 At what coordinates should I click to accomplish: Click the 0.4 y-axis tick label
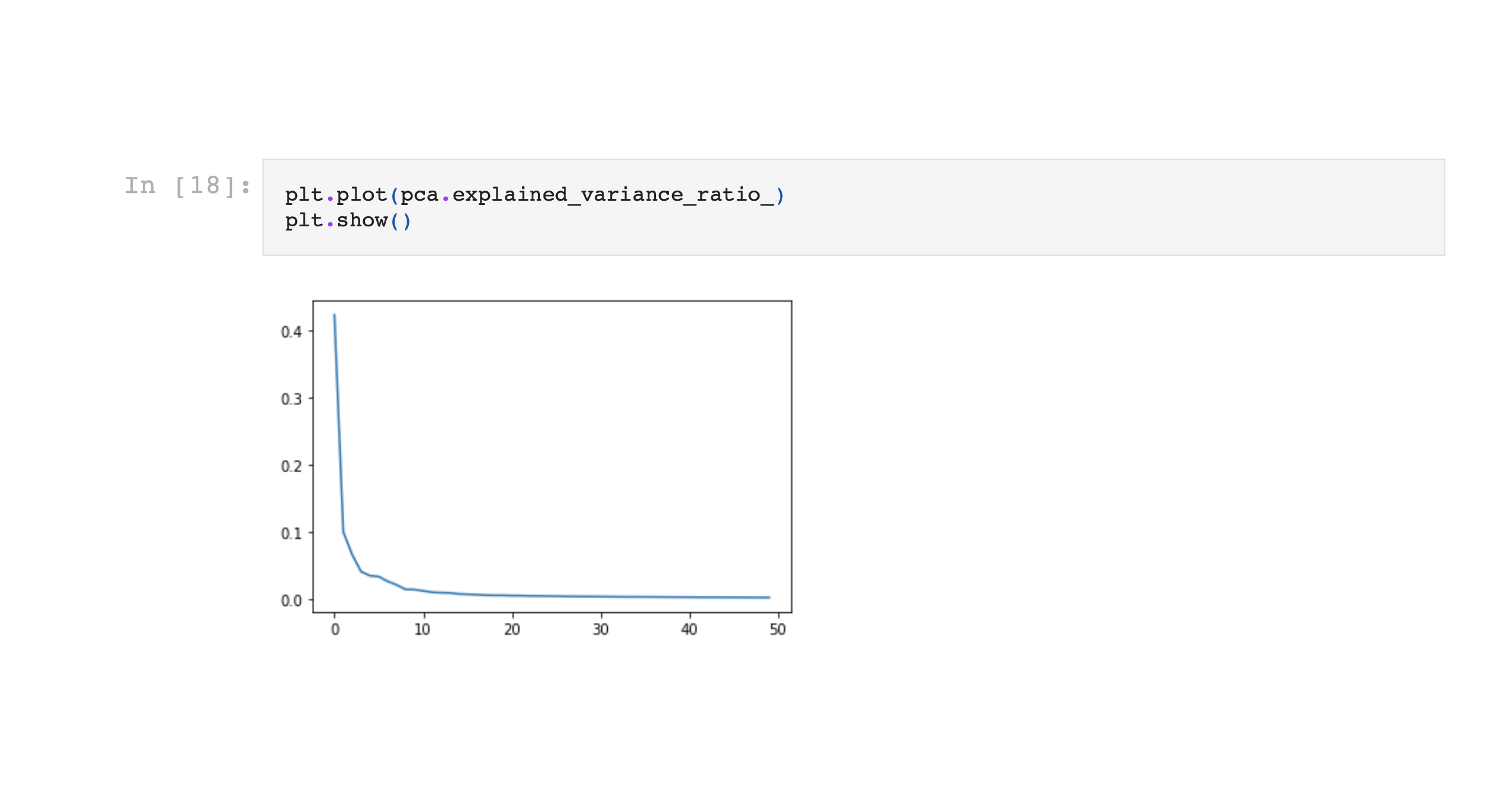click(291, 332)
